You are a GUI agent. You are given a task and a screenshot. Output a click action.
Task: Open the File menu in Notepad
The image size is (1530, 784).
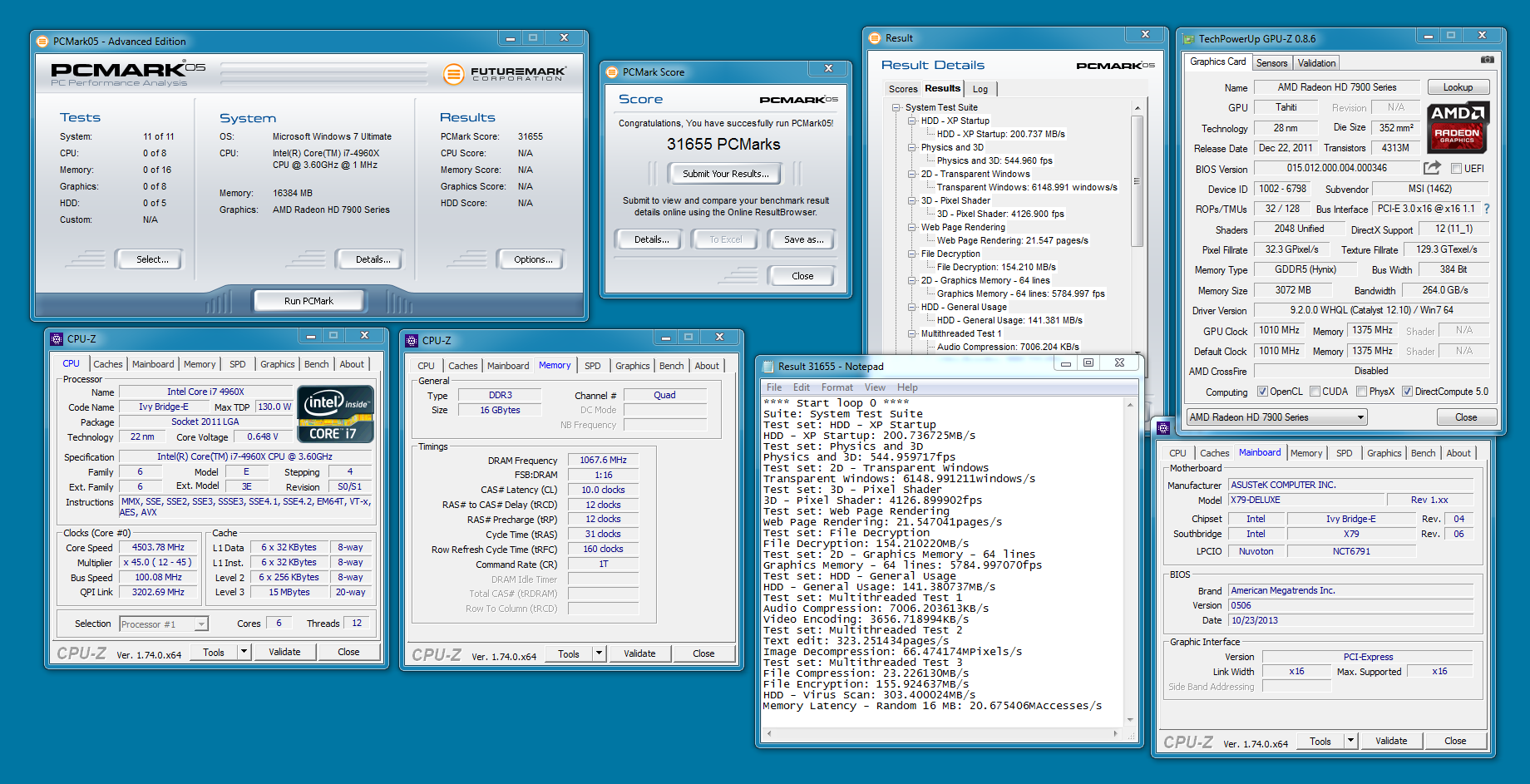tap(773, 387)
